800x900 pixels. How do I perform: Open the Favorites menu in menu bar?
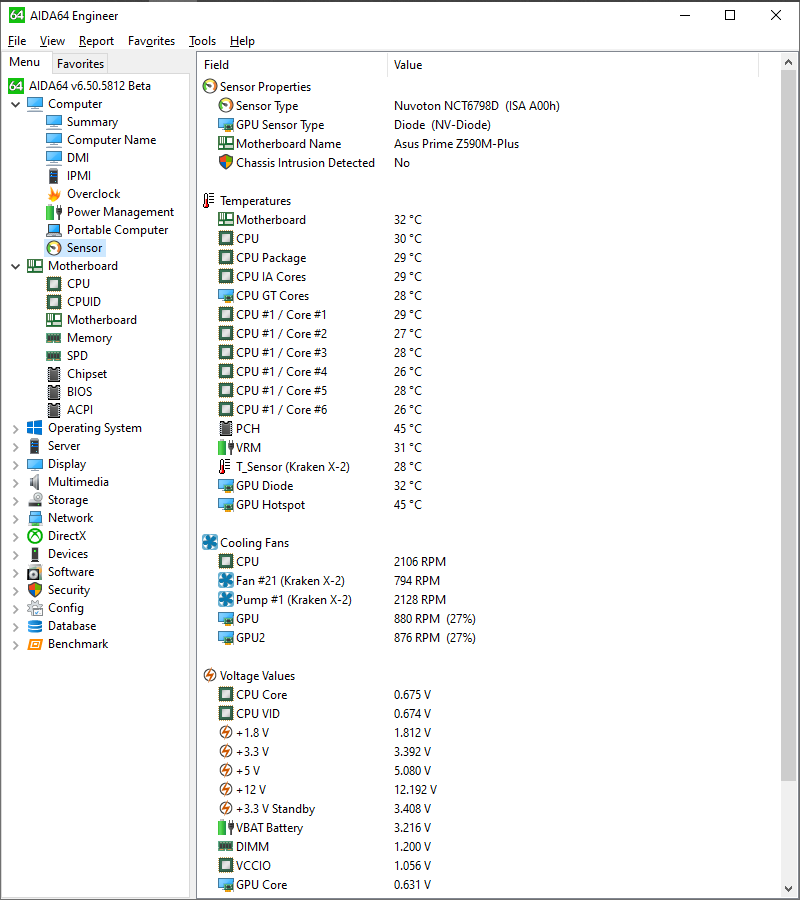point(152,41)
